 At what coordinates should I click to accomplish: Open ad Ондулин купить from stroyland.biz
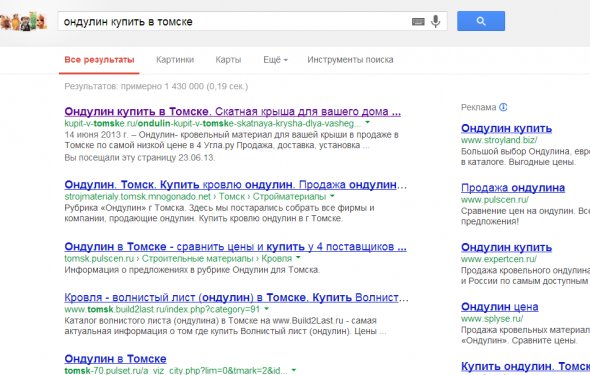coord(506,128)
